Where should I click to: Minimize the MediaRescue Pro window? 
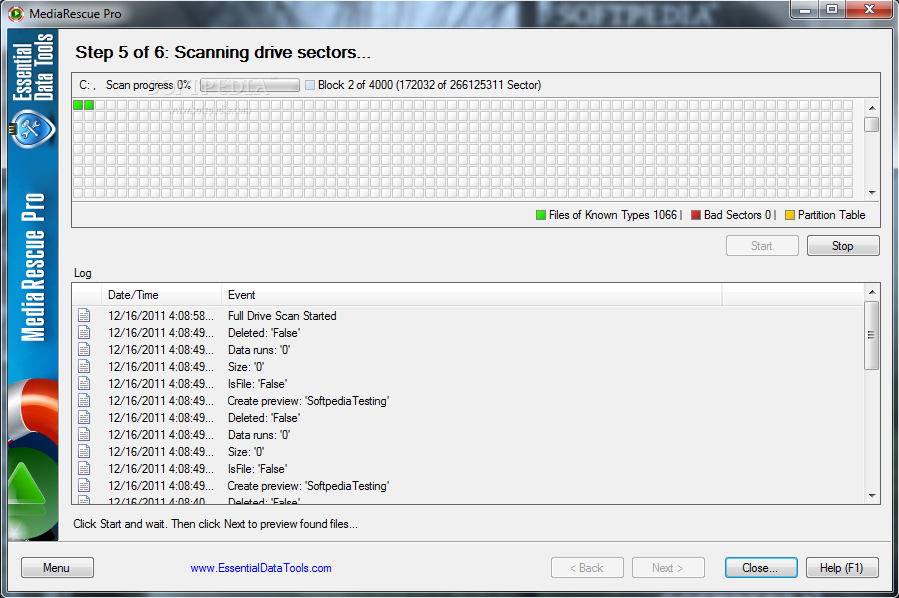(x=805, y=10)
